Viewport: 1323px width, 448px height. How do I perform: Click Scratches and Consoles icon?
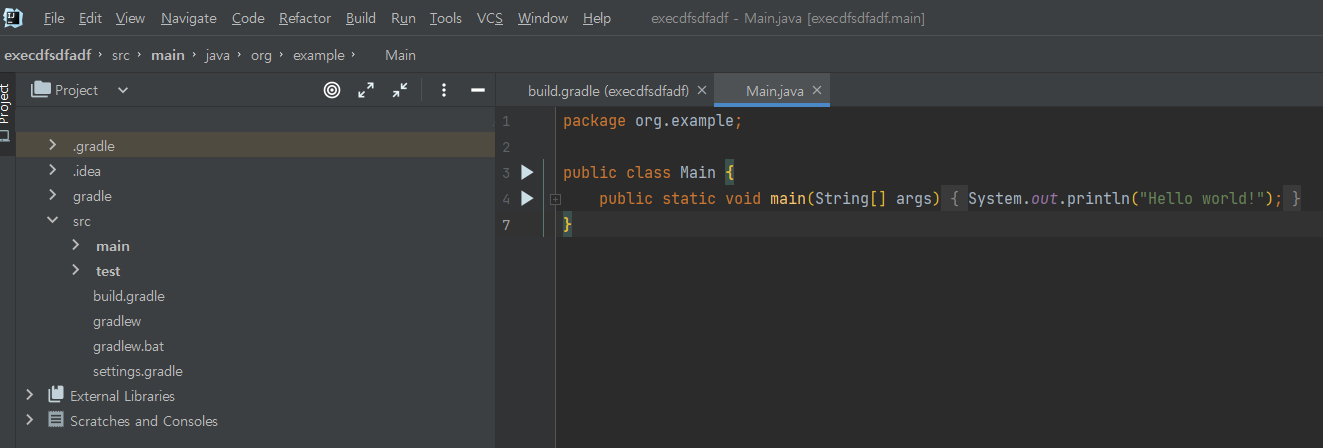[56, 420]
